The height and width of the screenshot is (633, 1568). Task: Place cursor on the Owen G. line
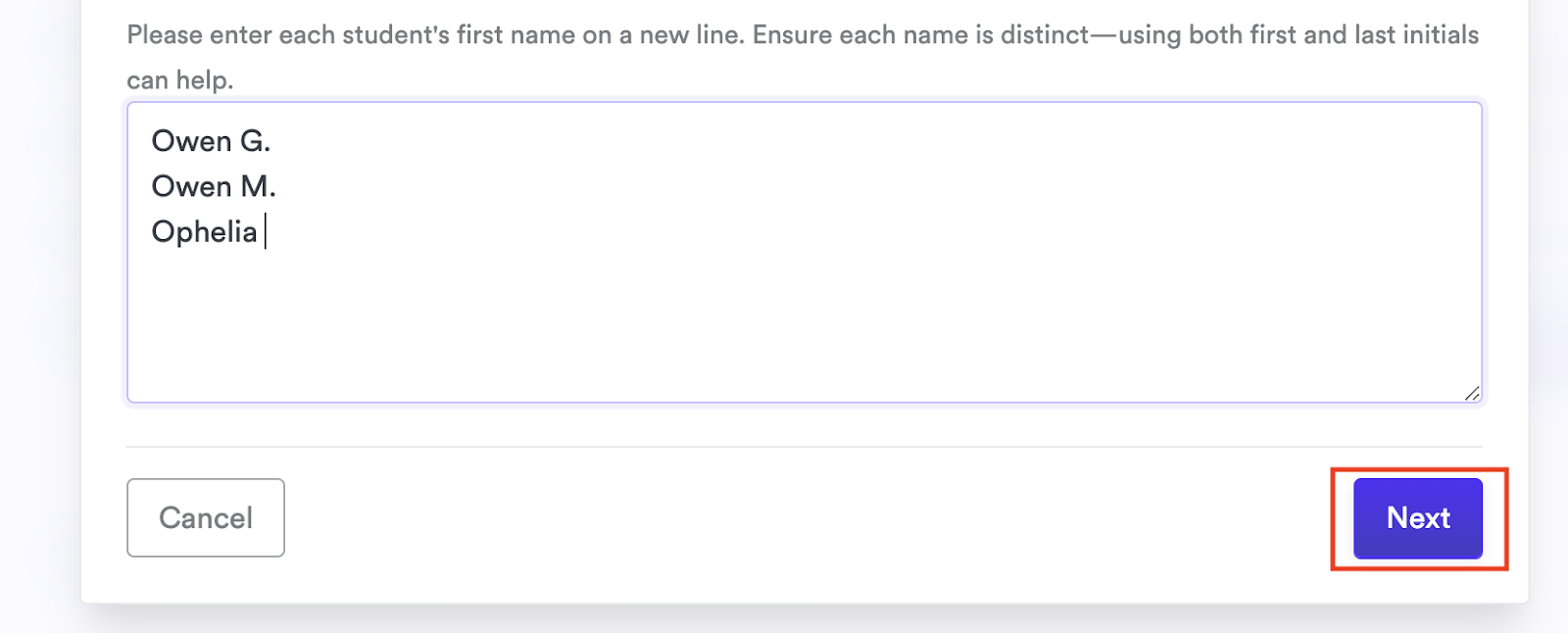tap(211, 142)
